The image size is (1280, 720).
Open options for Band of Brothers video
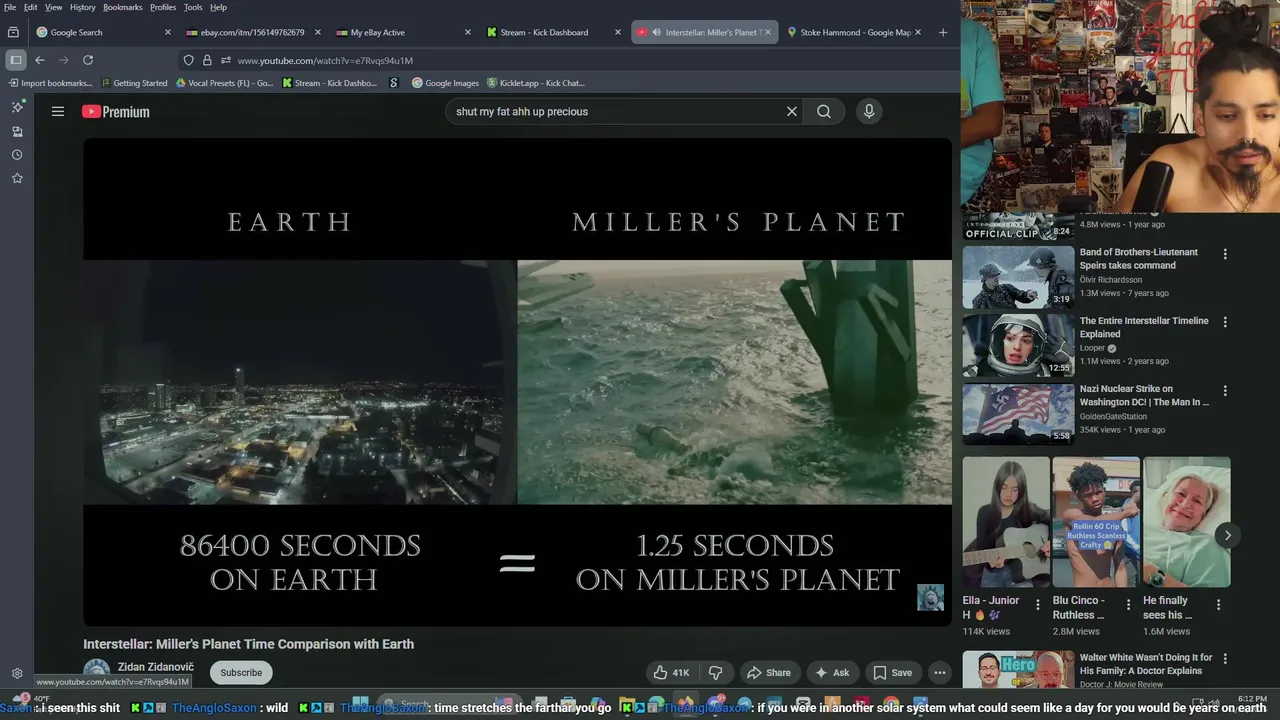coord(1225,254)
